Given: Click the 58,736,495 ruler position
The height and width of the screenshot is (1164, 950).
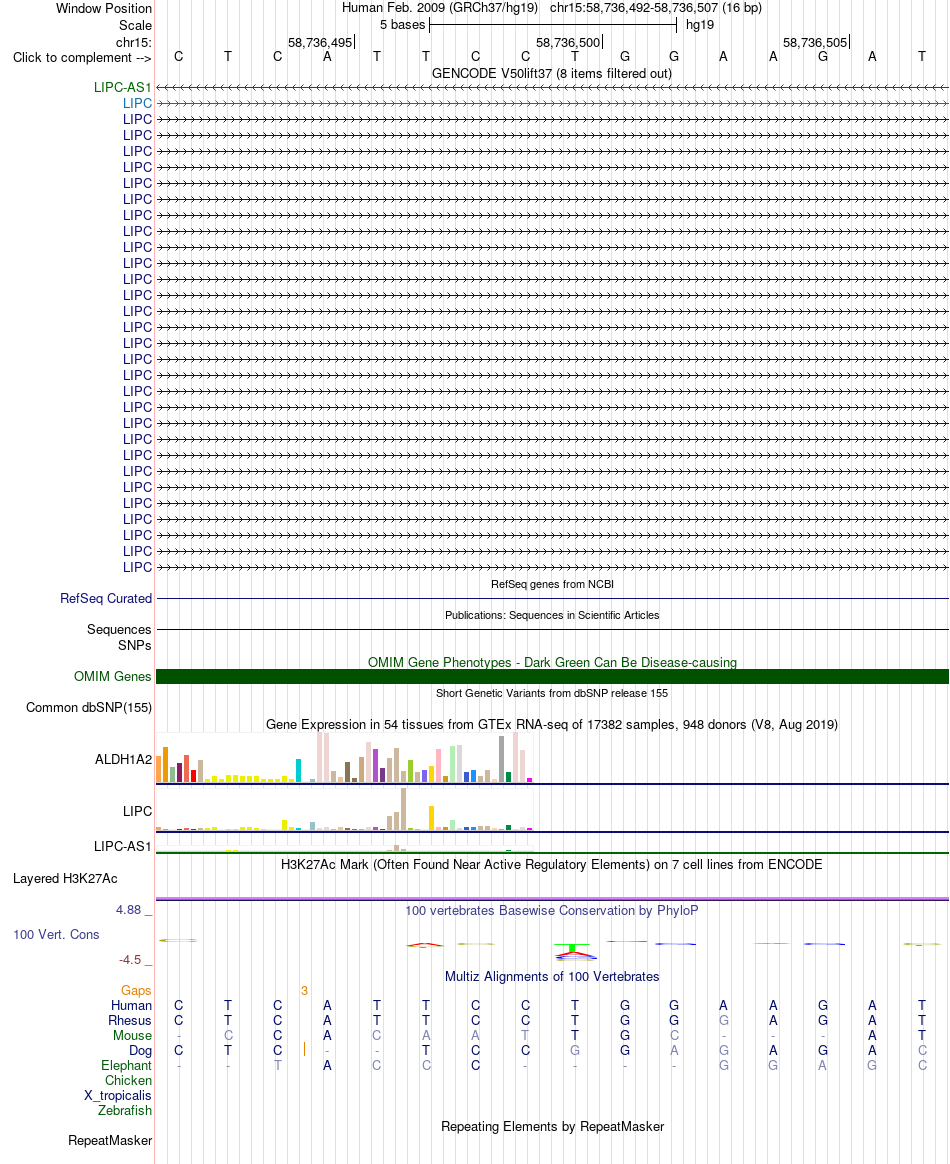Looking at the screenshot, I should coord(320,42).
